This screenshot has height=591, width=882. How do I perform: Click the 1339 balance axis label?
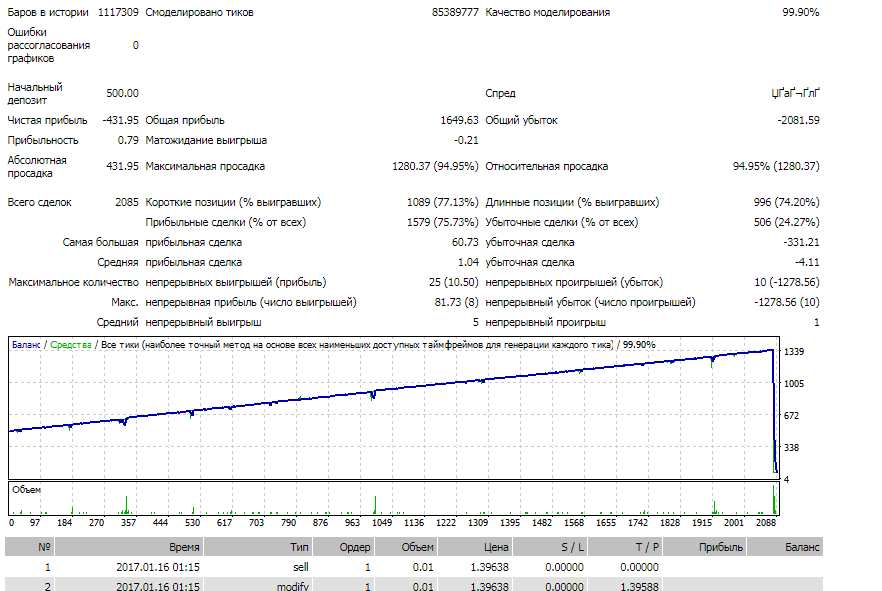794,351
